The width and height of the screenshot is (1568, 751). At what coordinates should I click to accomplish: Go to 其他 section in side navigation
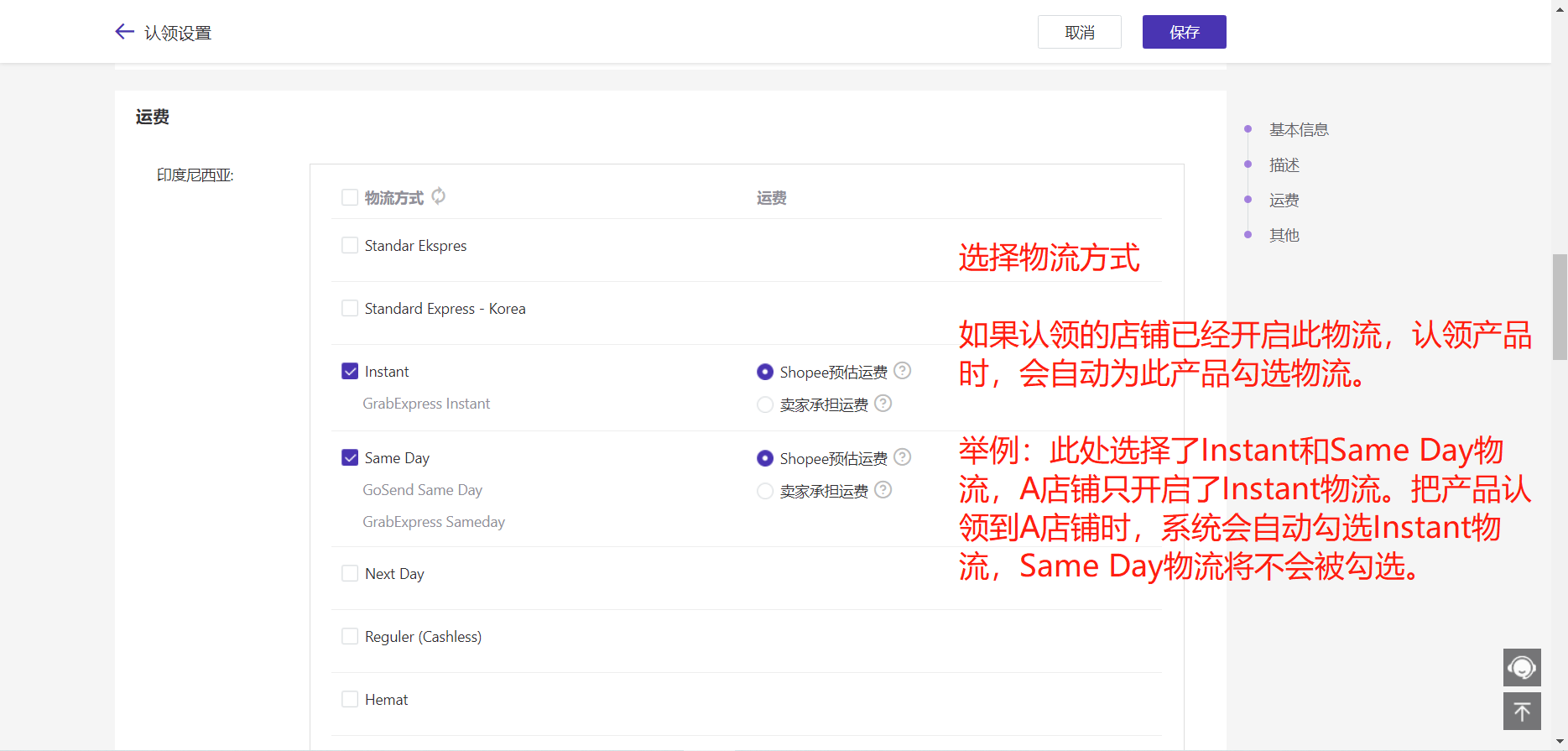(1284, 236)
